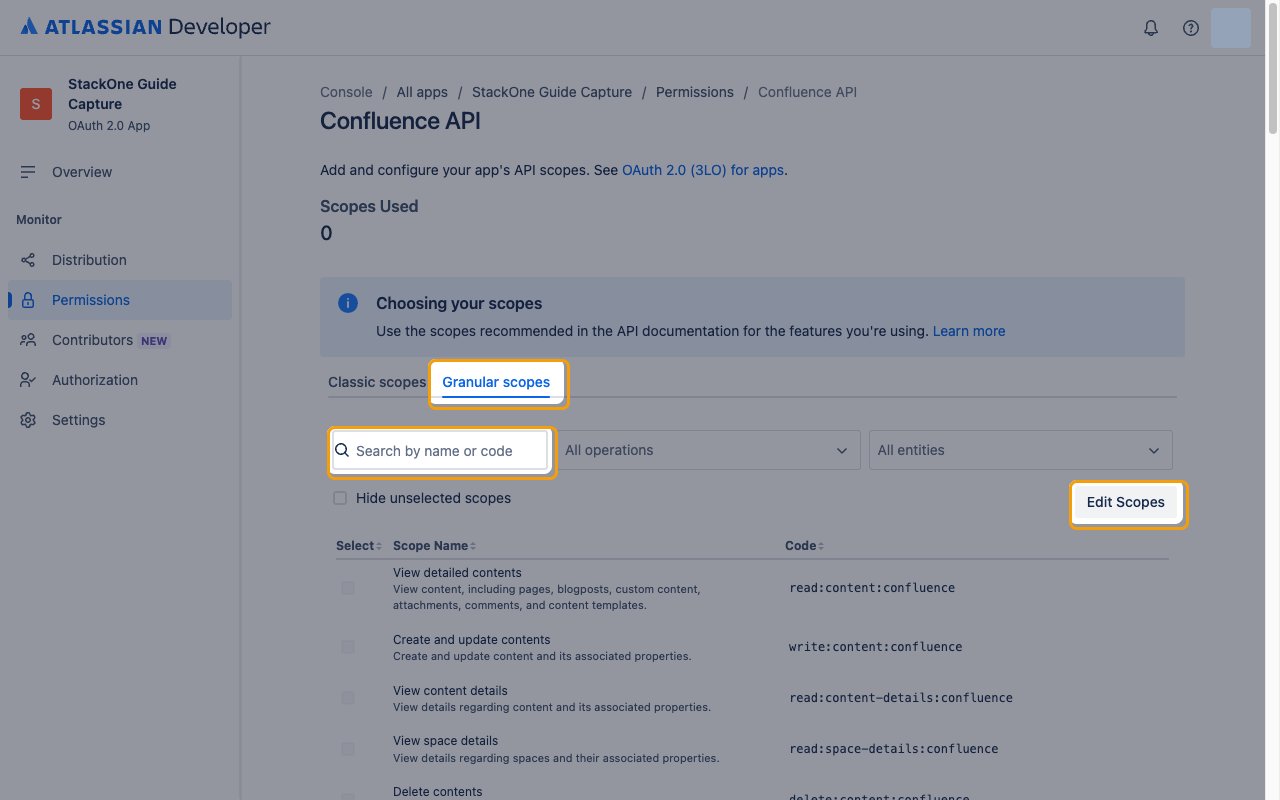This screenshot has width=1280, height=800.
Task: Click the Permissions lock icon
Action: point(28,300)
